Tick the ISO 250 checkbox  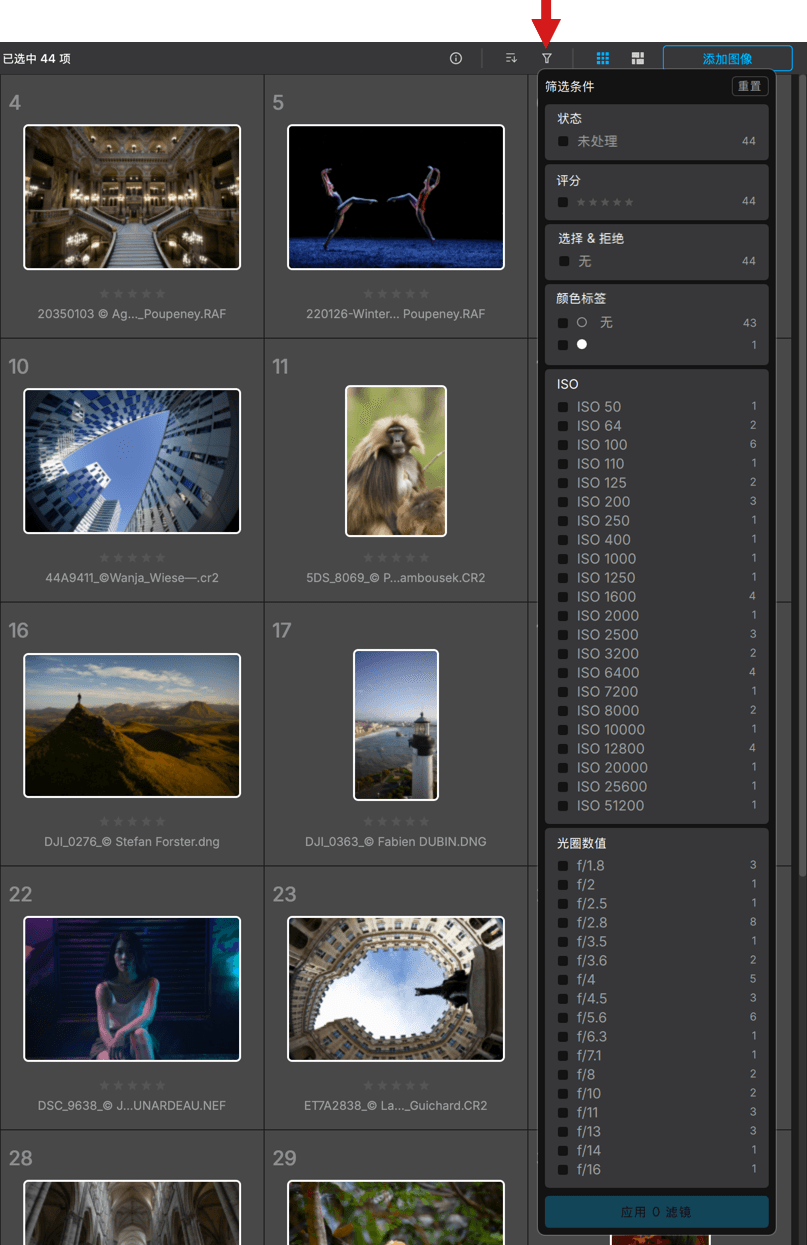(563, 521)
